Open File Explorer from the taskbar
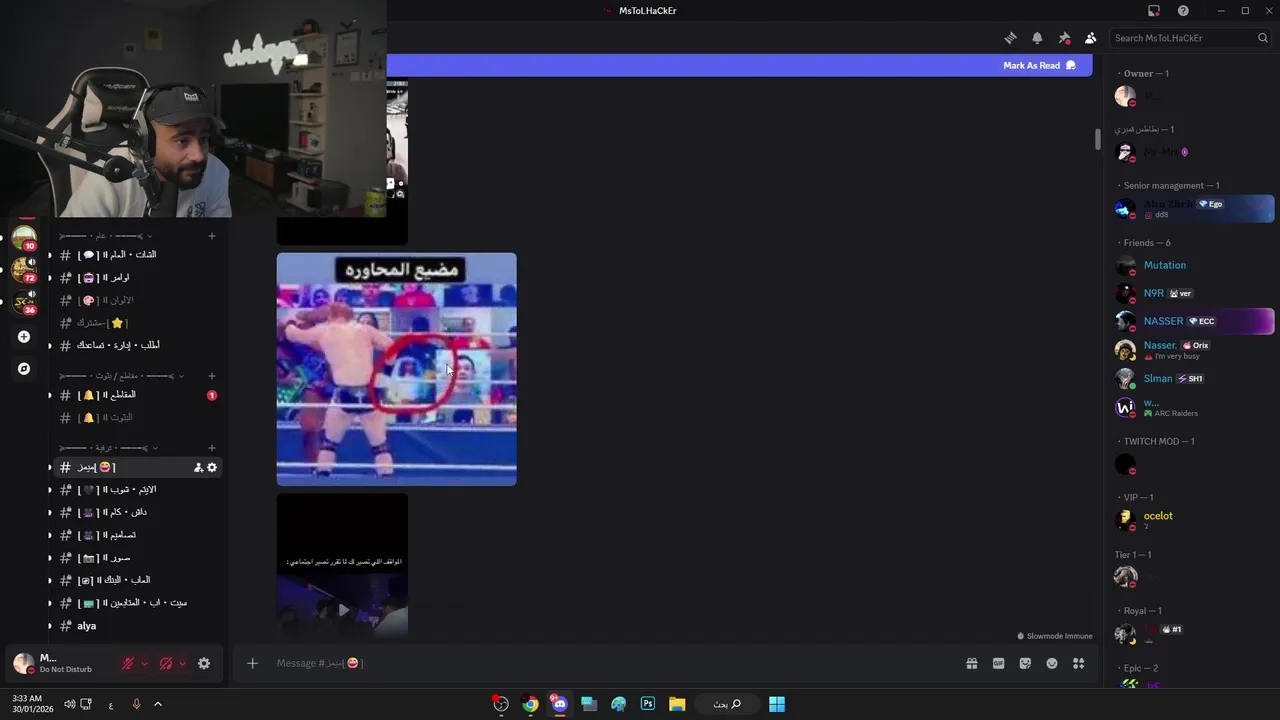Screen dimensions: 1280x720 tap(677, 704)
